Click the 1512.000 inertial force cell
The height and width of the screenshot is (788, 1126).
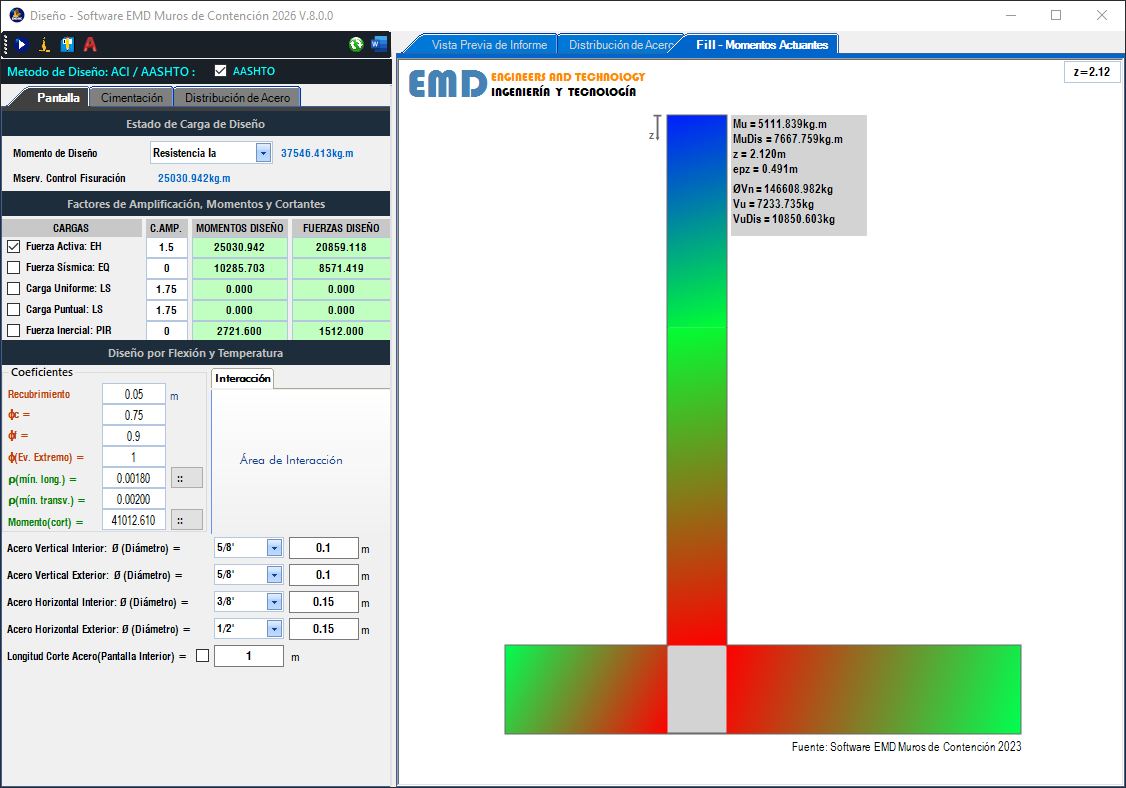[x=341, y=330]
